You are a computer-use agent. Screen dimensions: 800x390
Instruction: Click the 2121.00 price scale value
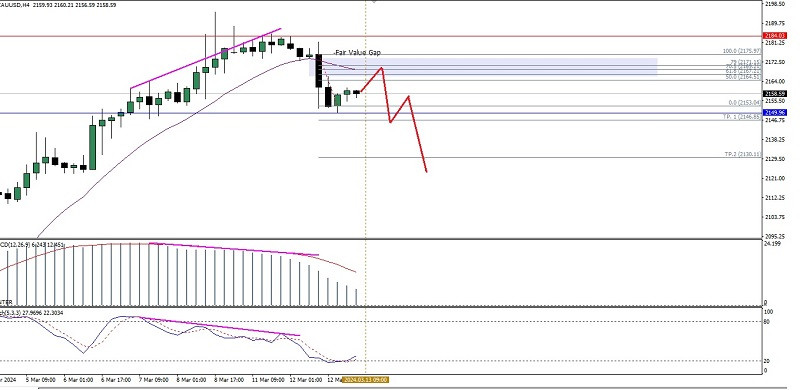[x=774, y=179]
